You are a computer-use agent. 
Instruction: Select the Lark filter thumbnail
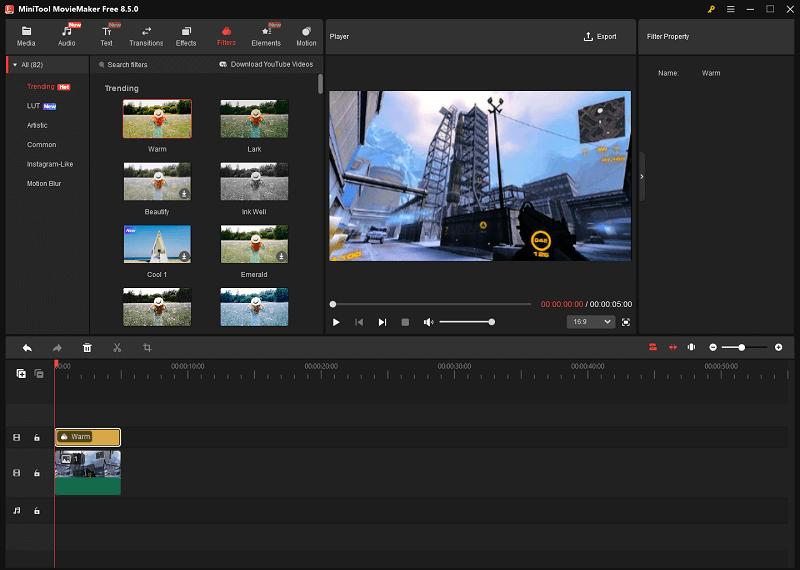pyautogui.click(x=254, y=119)
